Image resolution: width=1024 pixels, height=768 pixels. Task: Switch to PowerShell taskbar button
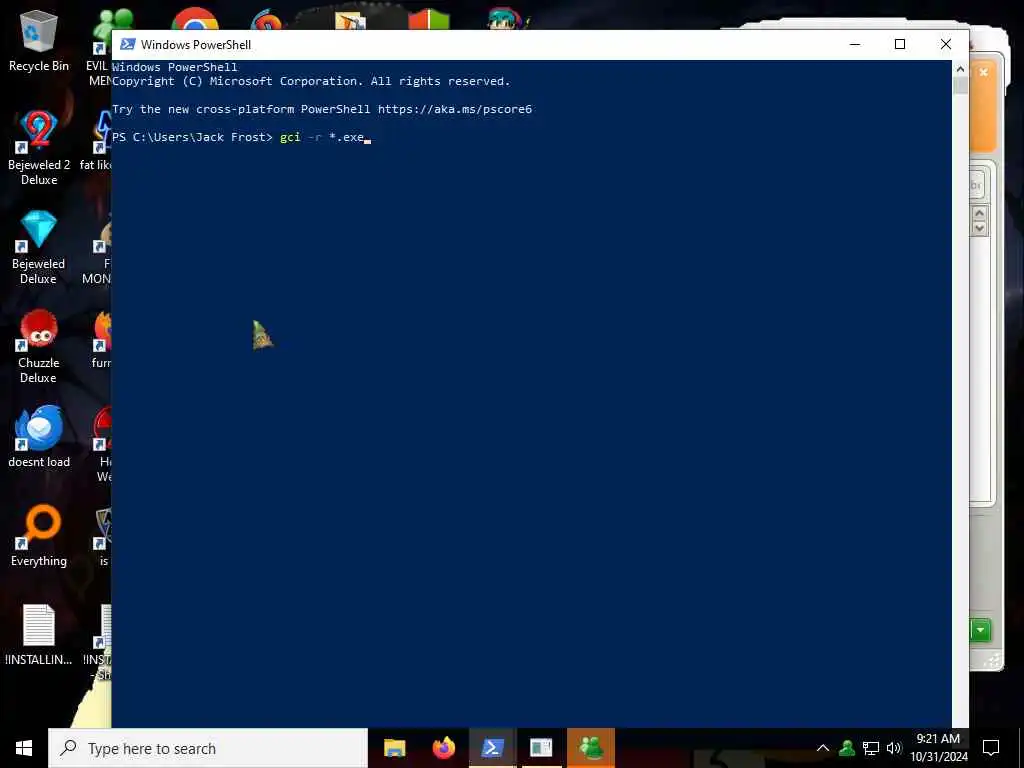point(492,748)
